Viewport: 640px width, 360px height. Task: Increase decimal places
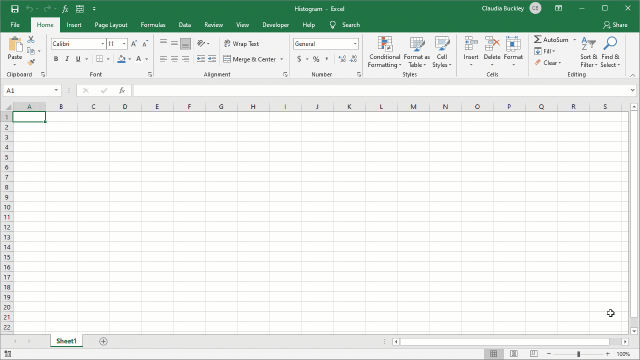point(342,59)
